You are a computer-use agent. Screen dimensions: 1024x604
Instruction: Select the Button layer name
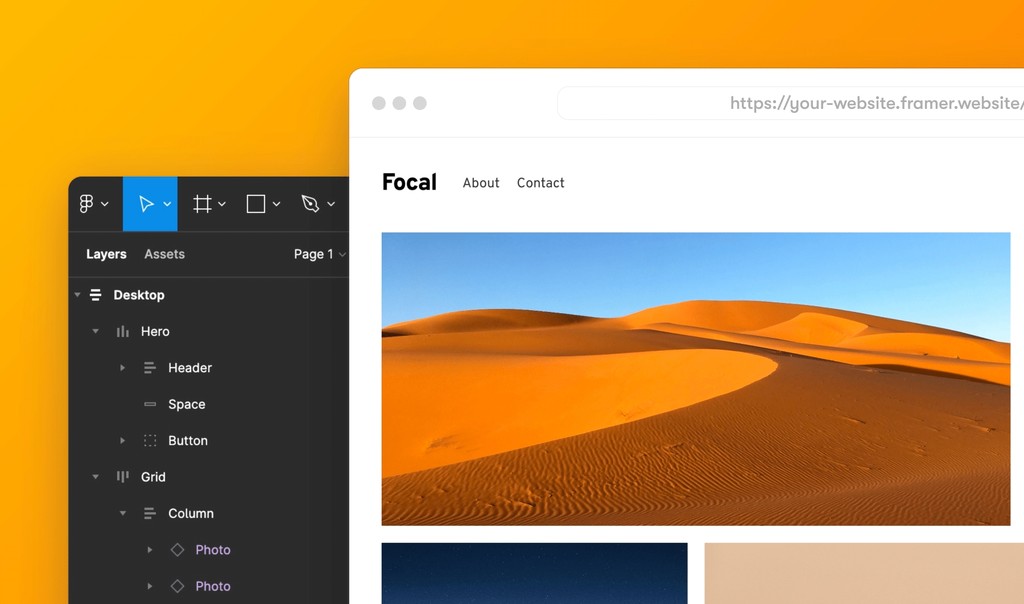point(188,441)
